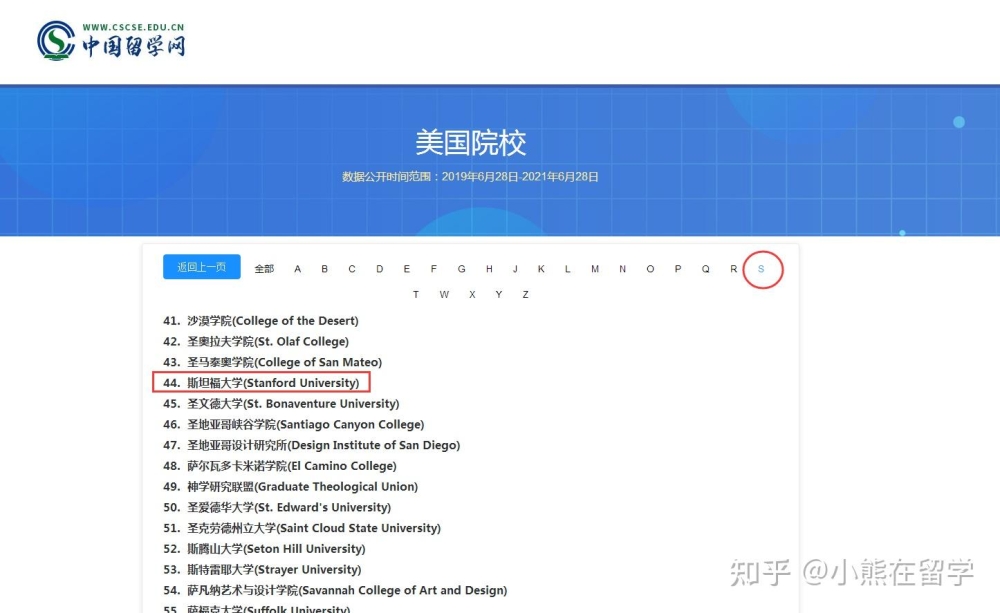The image size is (1000, 613).
Task: Filter schools by letter D
Action: pyautogui.click(x=379, y=269)
